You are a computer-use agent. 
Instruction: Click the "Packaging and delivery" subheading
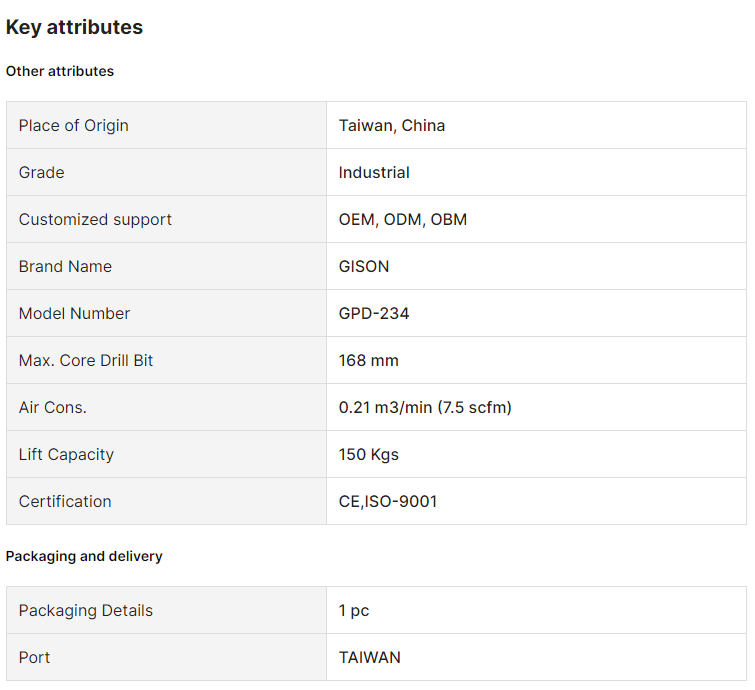pos(84,556)
